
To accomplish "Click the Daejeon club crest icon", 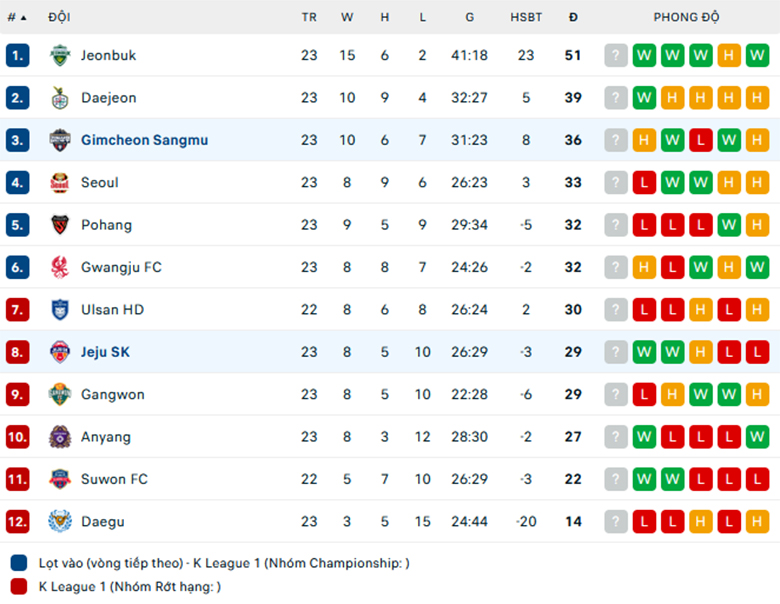I will click(60, 98).
